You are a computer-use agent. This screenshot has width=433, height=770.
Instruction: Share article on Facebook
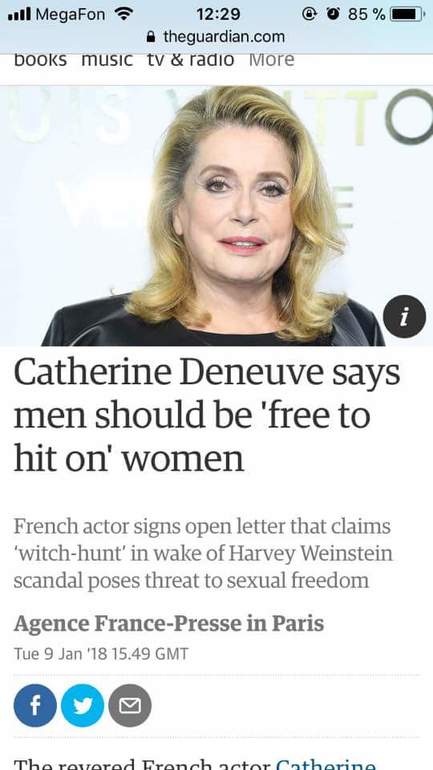click(35, 706)
